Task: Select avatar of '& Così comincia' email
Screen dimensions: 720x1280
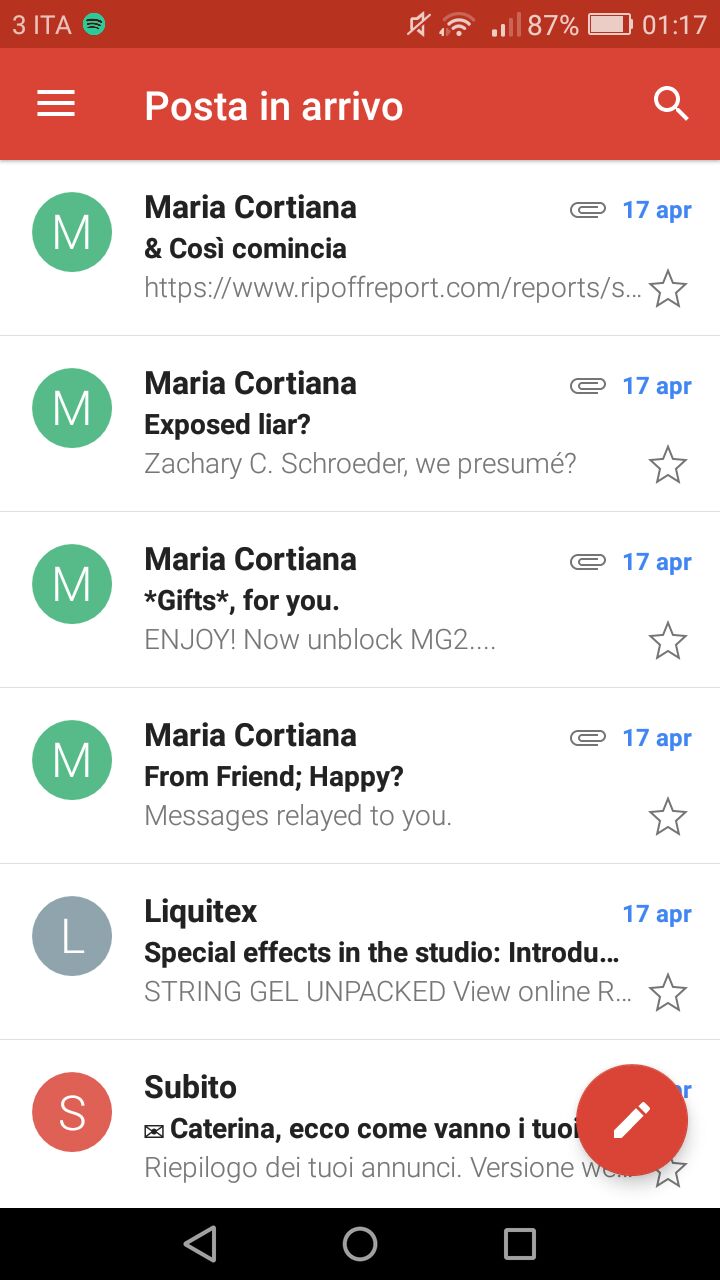Action: point(72,232)
